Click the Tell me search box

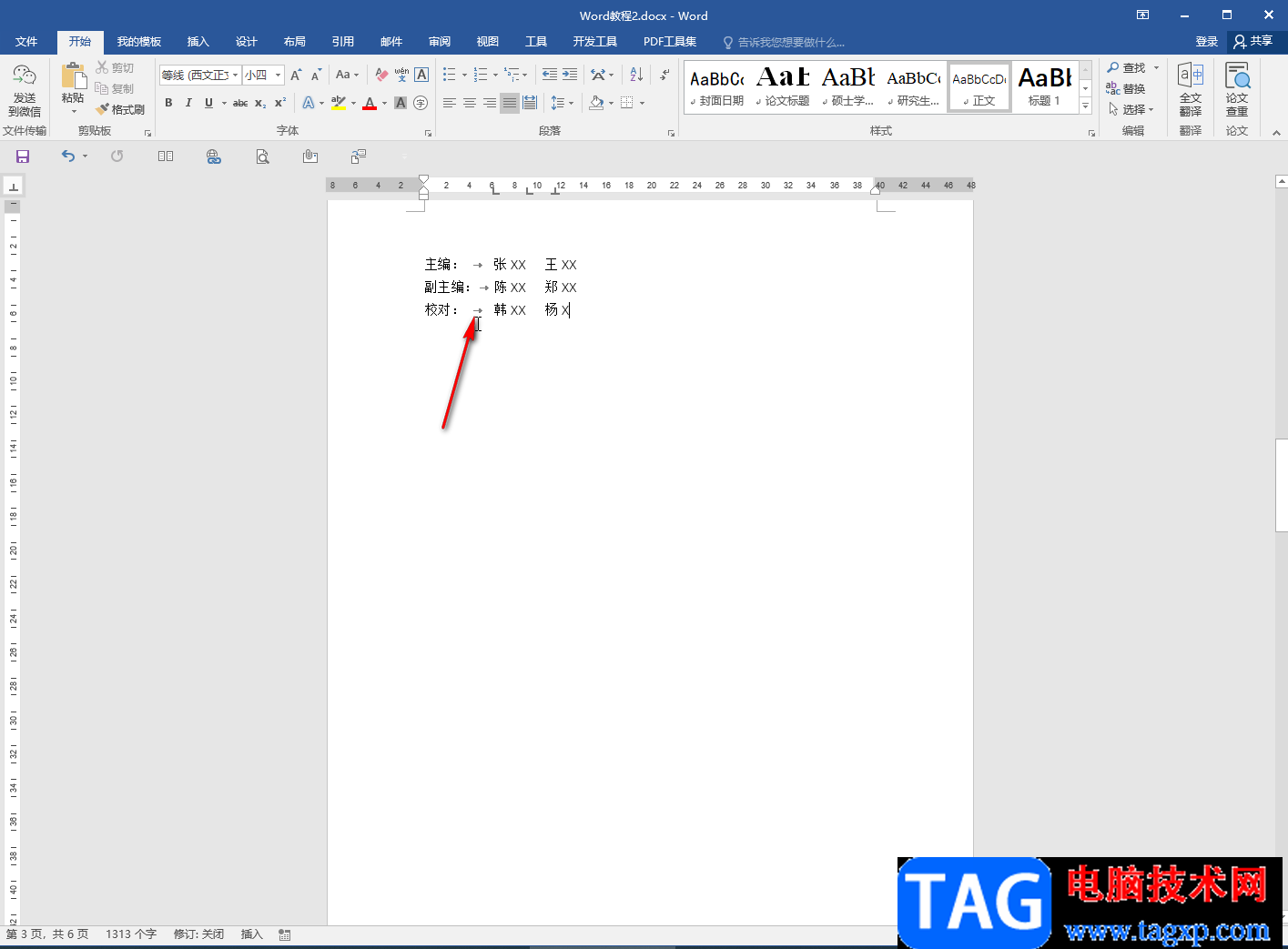tap(791, 42)
